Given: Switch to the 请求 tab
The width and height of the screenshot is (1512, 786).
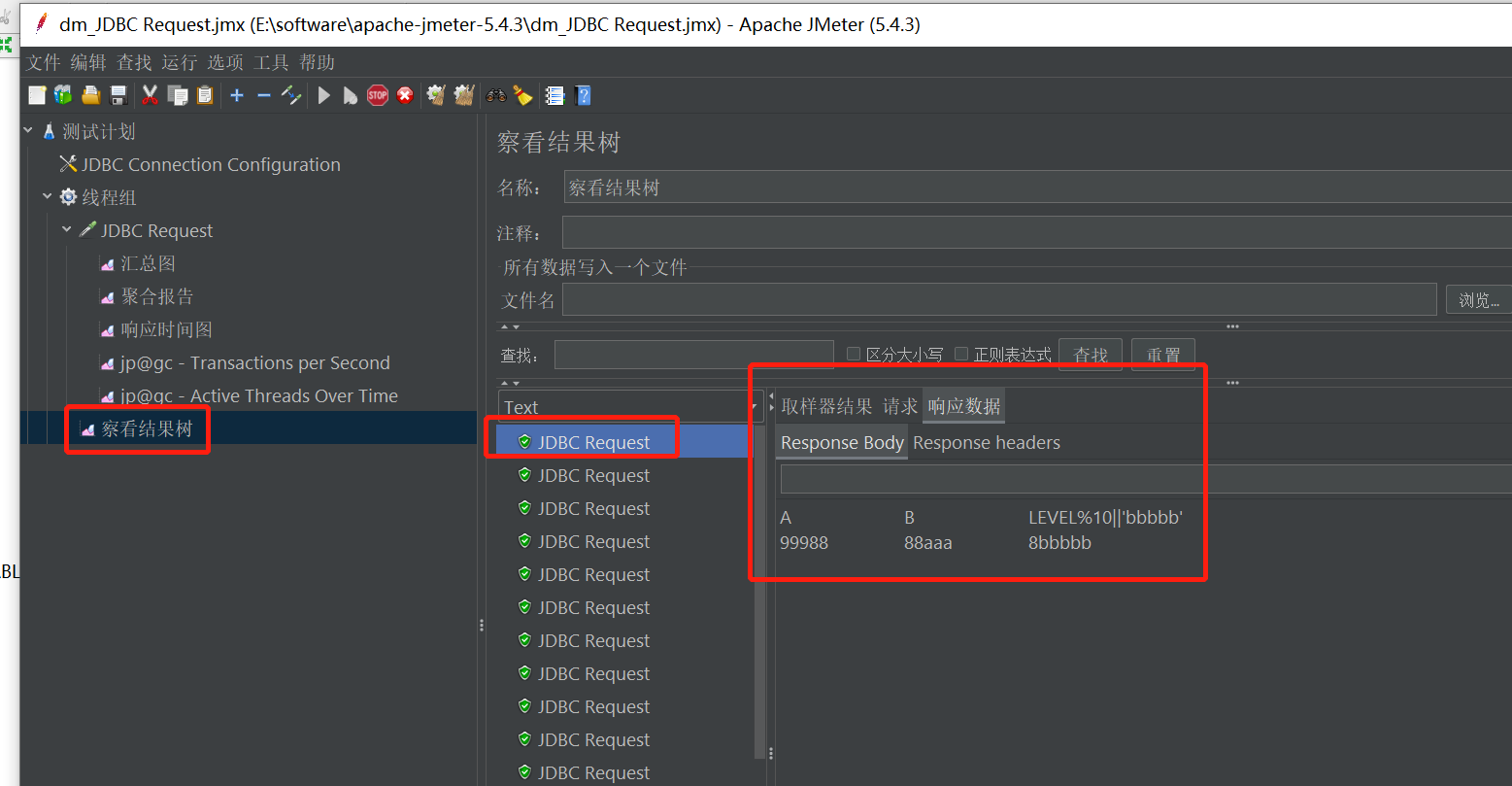Looking at the screenshot, I should (899, 406).
